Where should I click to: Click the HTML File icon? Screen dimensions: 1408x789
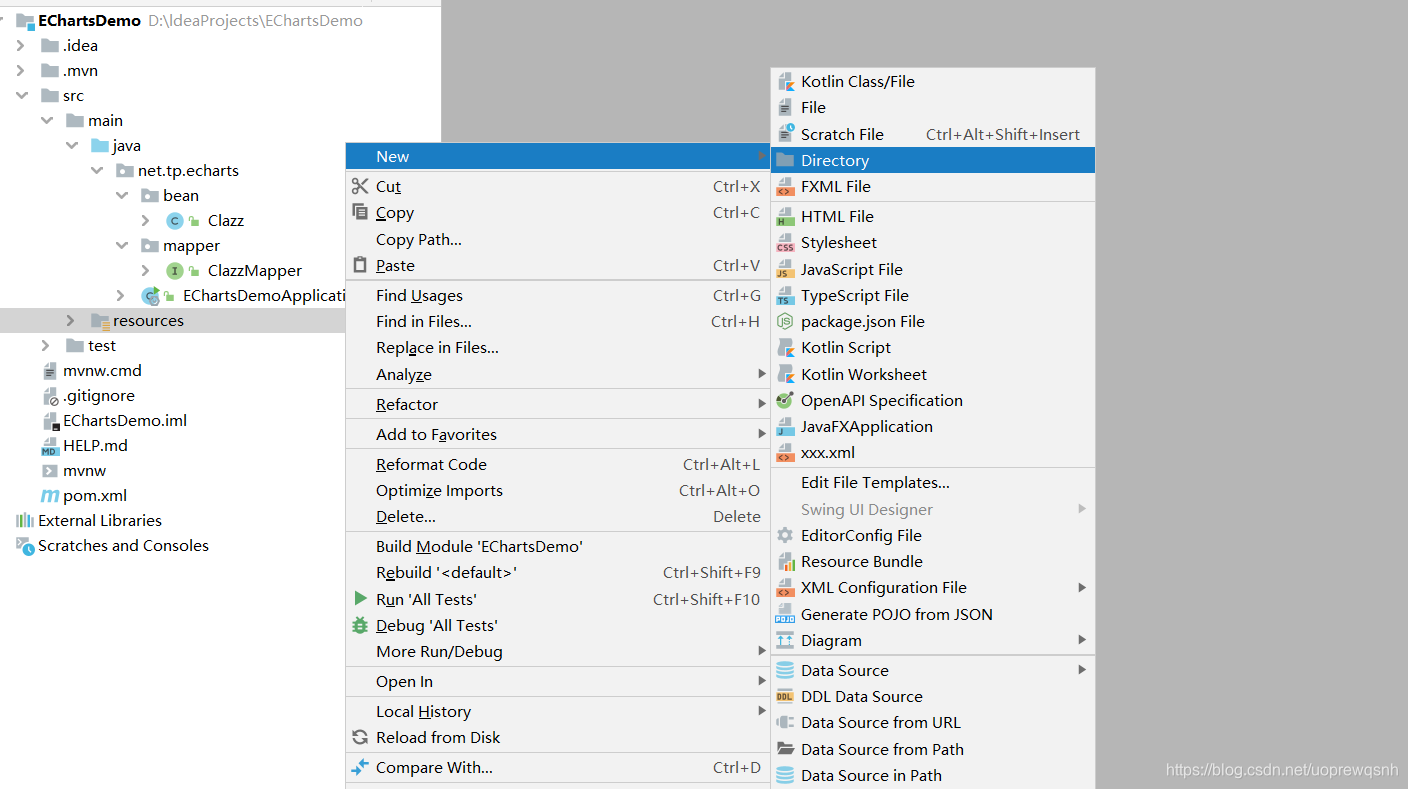pyautogui.click(x=785, y=216)
